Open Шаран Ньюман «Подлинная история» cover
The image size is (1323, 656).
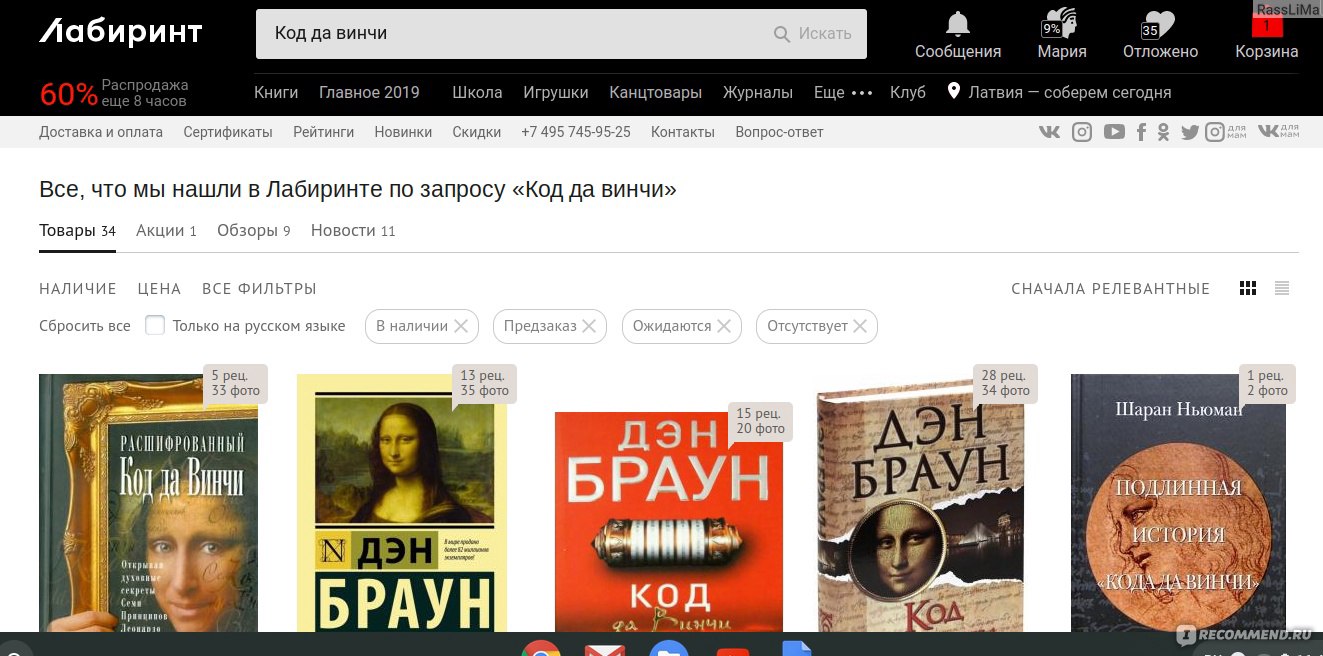[x=1178, y=503]
